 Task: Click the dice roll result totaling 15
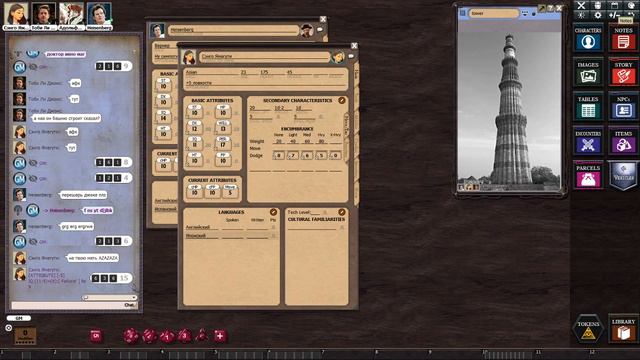coord(111,278)
